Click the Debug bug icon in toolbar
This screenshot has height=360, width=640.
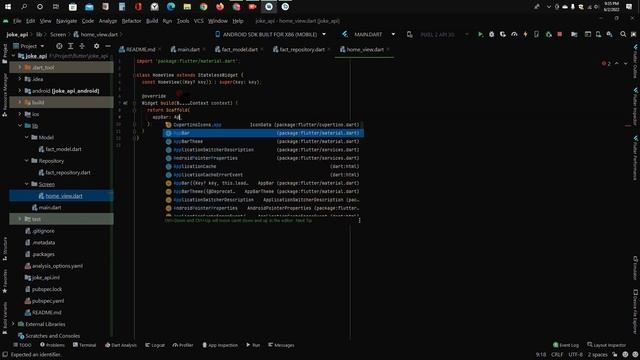pos(491,35)
